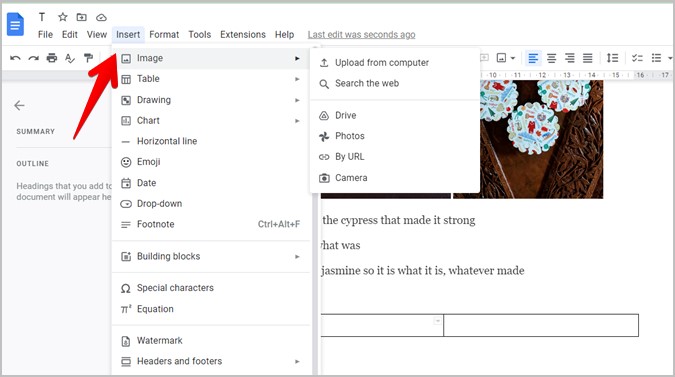The width and height of the screenshot is (675, 377).
Task: Open the File menu
Action: click(x=45, y=34)
